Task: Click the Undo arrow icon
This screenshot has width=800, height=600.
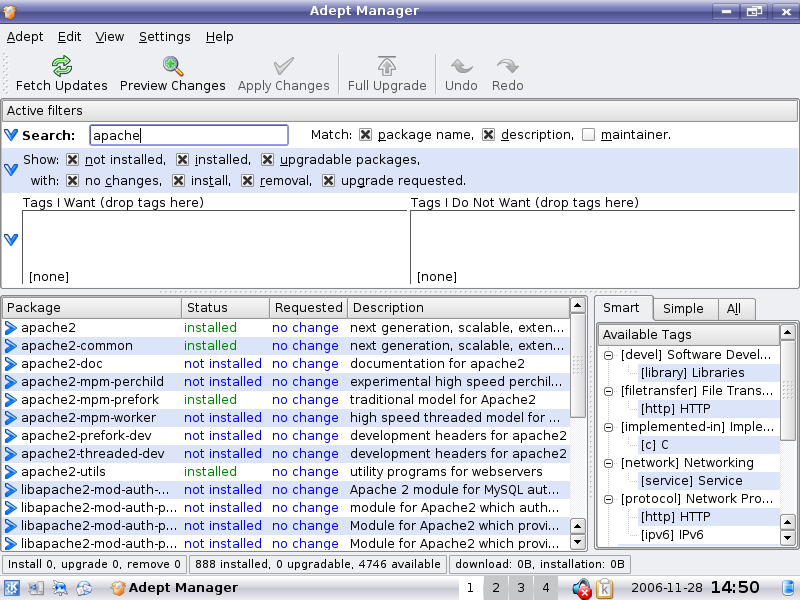Action: [461, 66]
